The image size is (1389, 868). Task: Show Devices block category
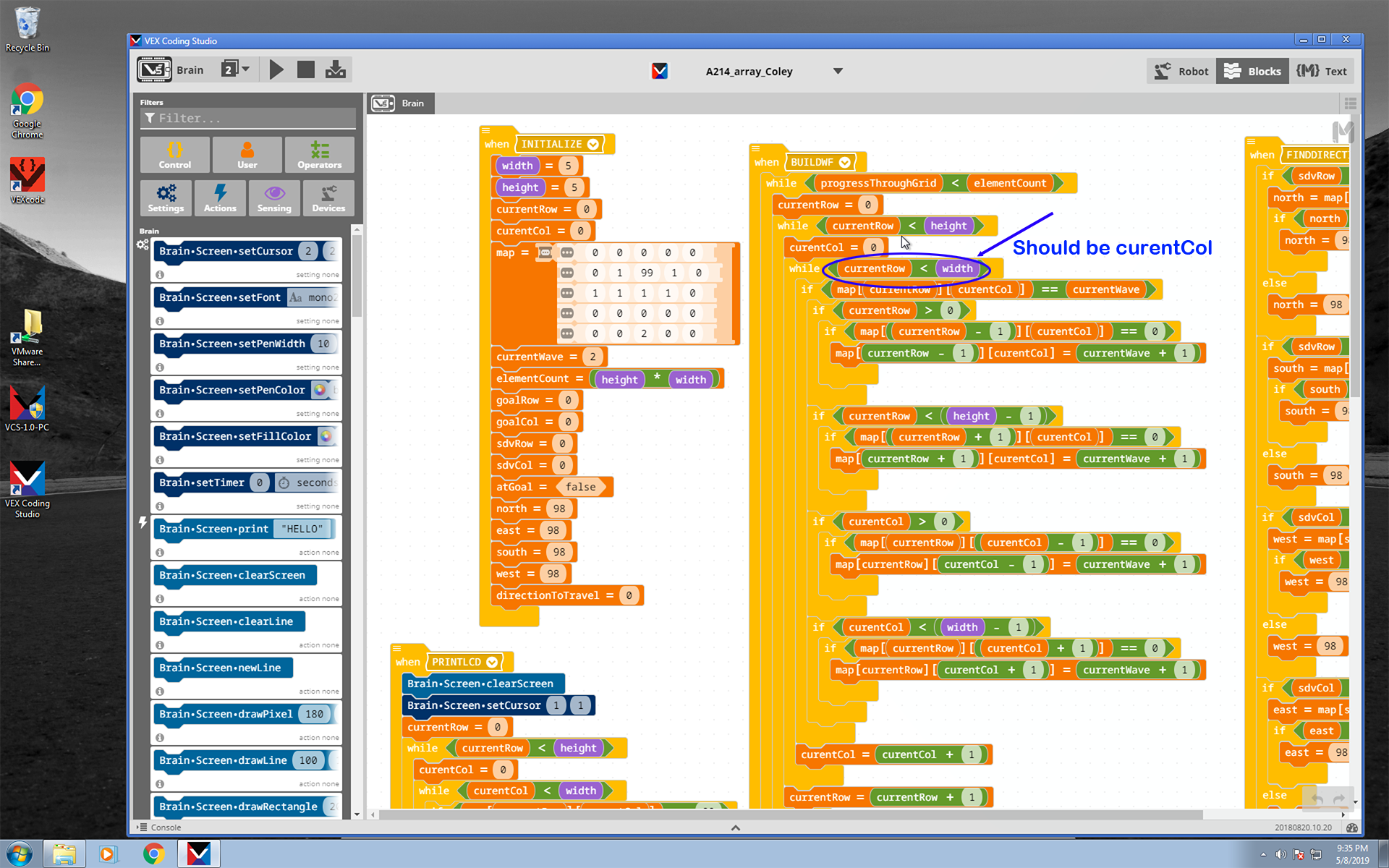click(x=328, y=198)
